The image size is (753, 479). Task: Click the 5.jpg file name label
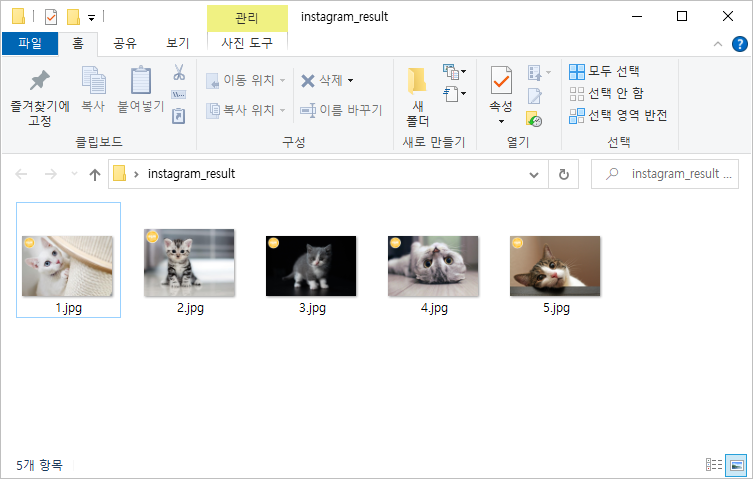[556, 308]
